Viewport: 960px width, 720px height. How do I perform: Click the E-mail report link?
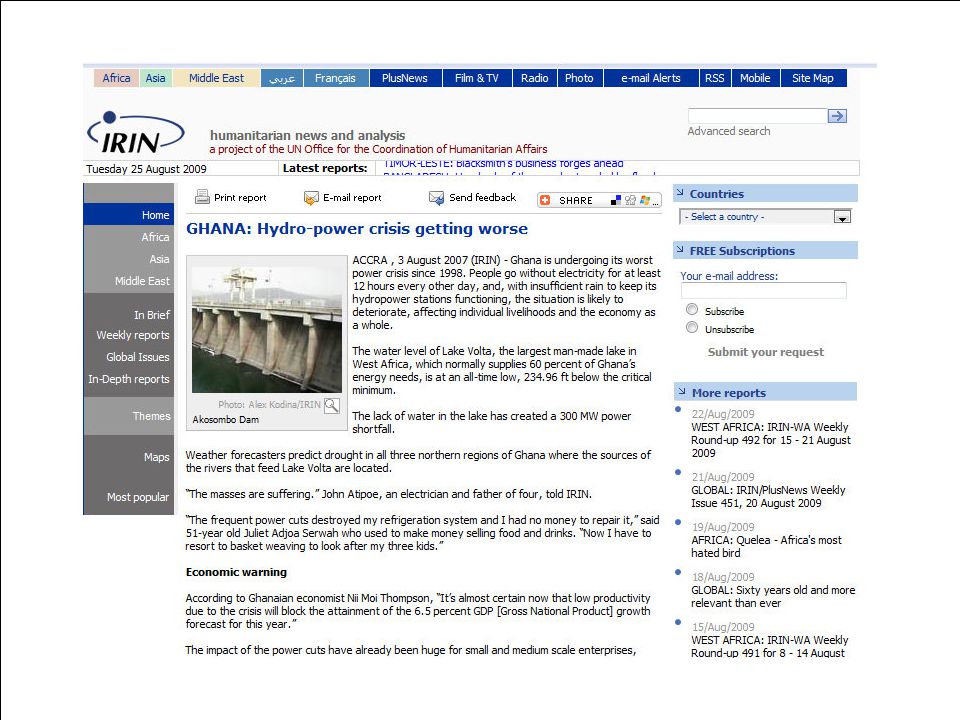coord(352,198)
